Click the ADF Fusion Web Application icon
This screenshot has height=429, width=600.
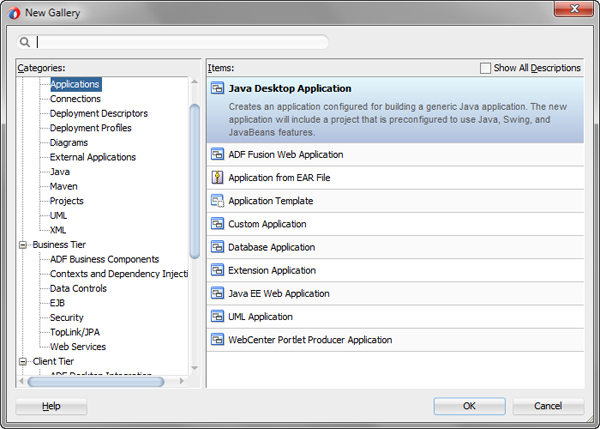pos(217,155)
